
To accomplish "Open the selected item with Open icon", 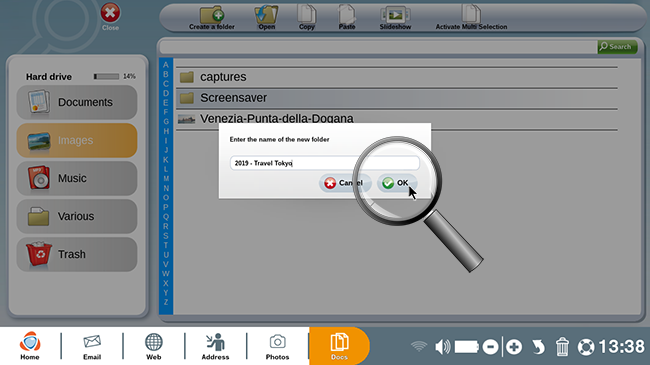I will click(x=266, y=18).
